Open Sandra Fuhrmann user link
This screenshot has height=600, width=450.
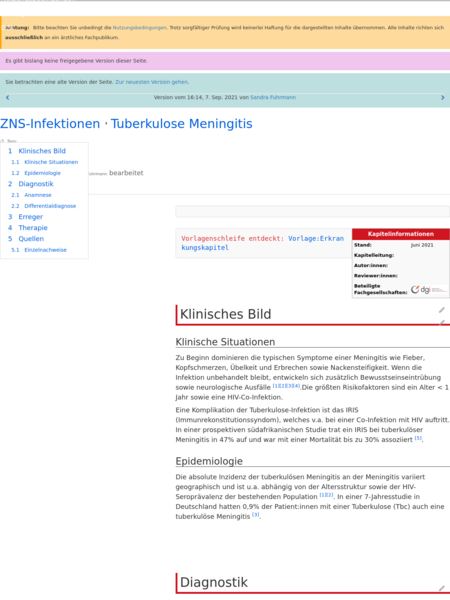(x=273, y=98)
